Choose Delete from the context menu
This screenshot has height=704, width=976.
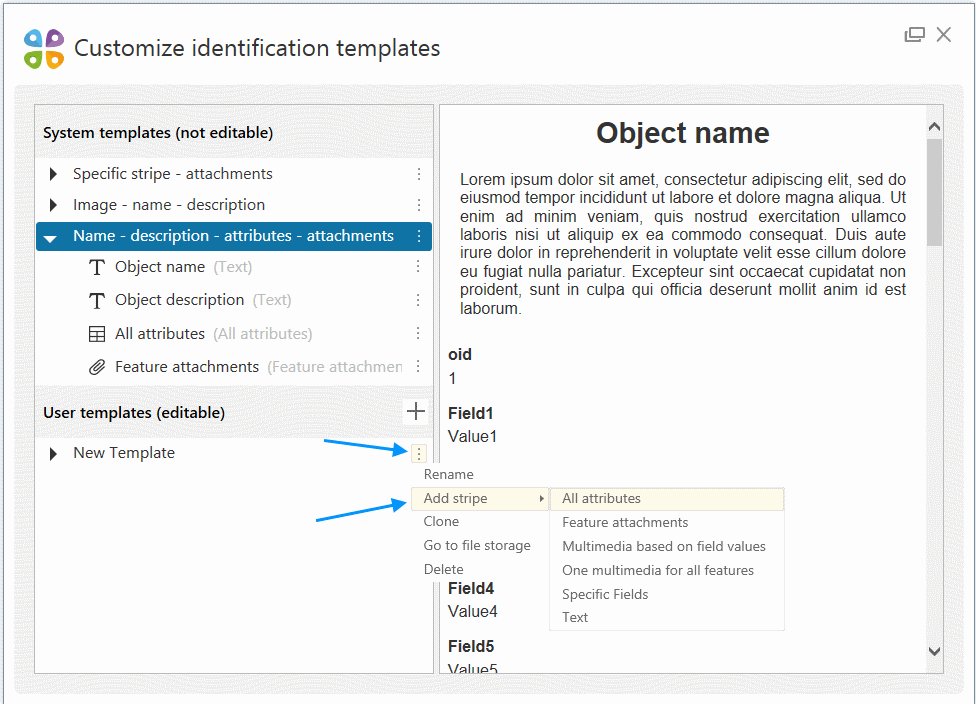tap(443, 569)
